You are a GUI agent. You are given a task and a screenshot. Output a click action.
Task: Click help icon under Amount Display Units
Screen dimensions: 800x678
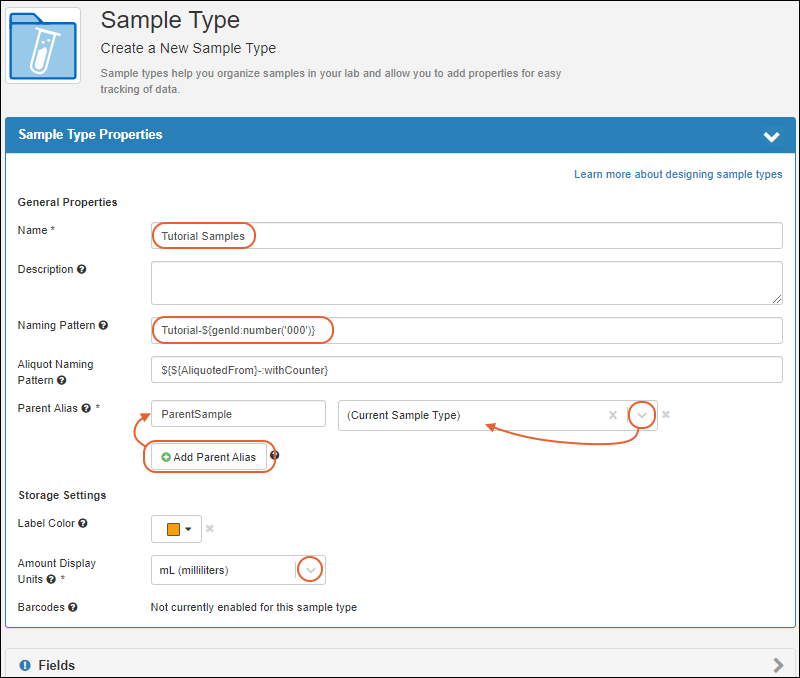(x=51, y=579)
